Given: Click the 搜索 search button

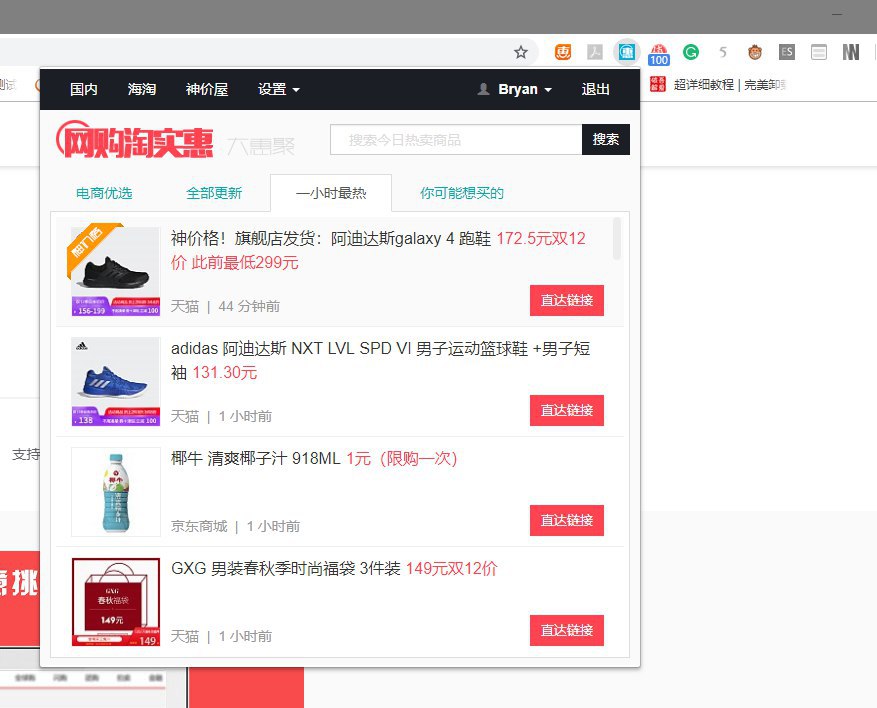Looking at the screenshot, I should coord(606,140).
